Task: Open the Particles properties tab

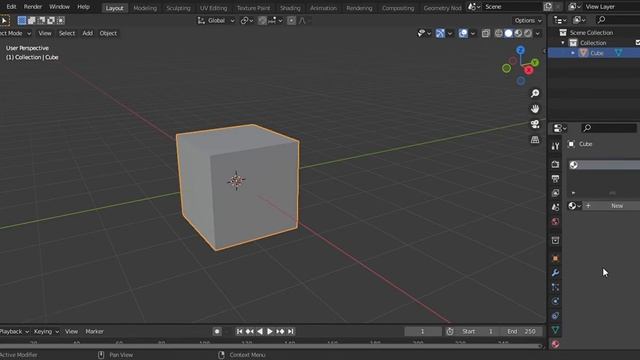Action: tap(555, 287)
